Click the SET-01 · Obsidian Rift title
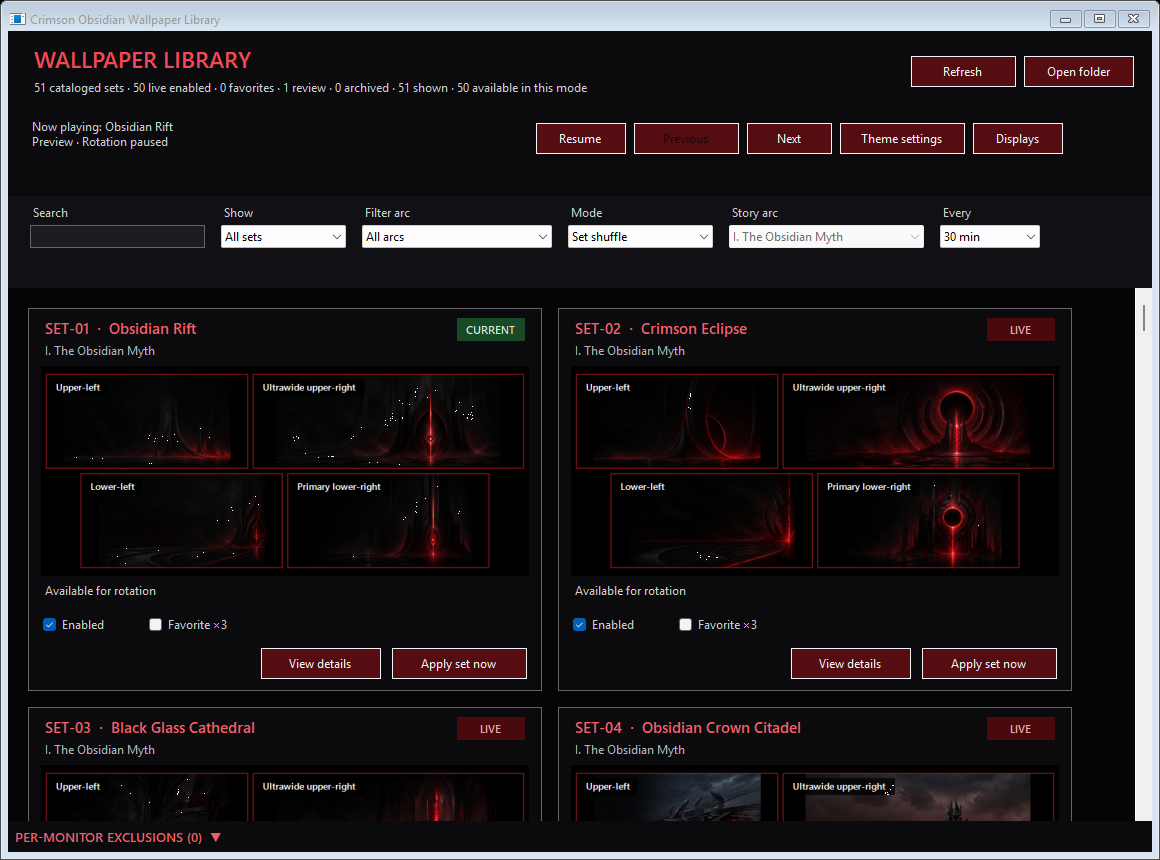This screenshot has height=860, width=1160. 121,329
